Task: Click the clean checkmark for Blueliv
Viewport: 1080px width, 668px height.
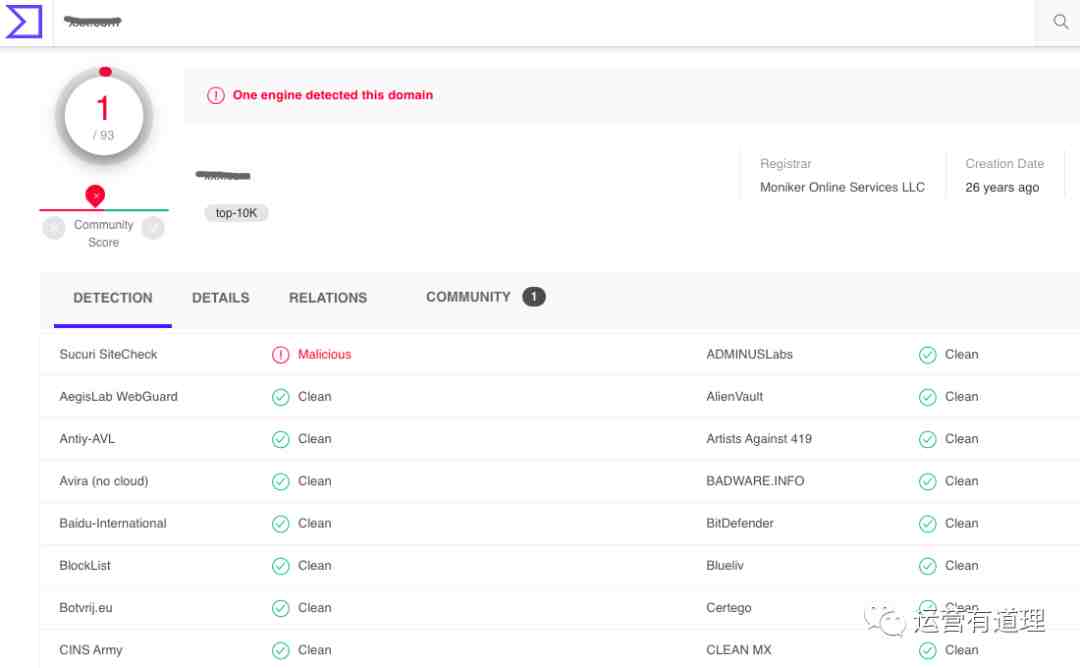Action: (x=928, y=566)
